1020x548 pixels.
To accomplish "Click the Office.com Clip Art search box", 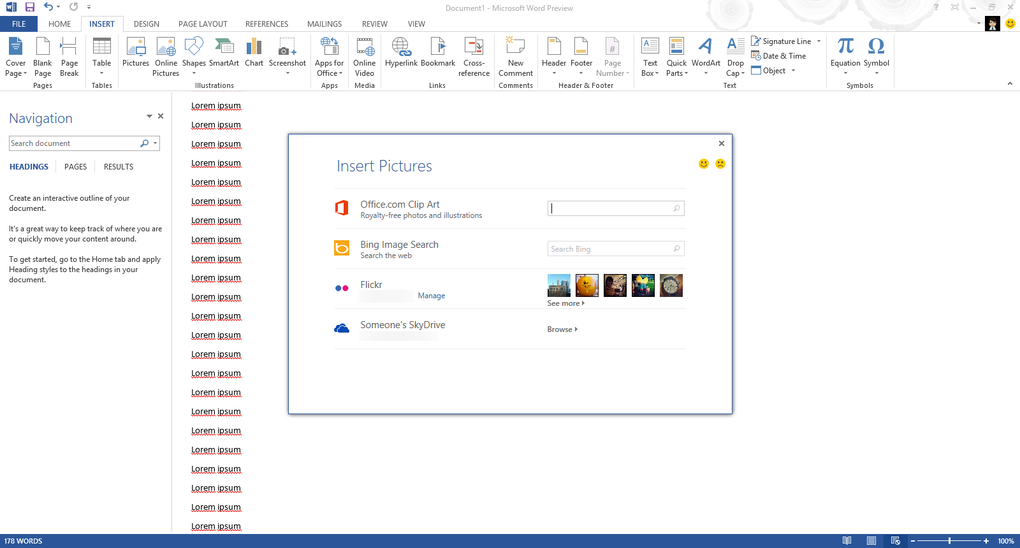I will tap(615, 208).
